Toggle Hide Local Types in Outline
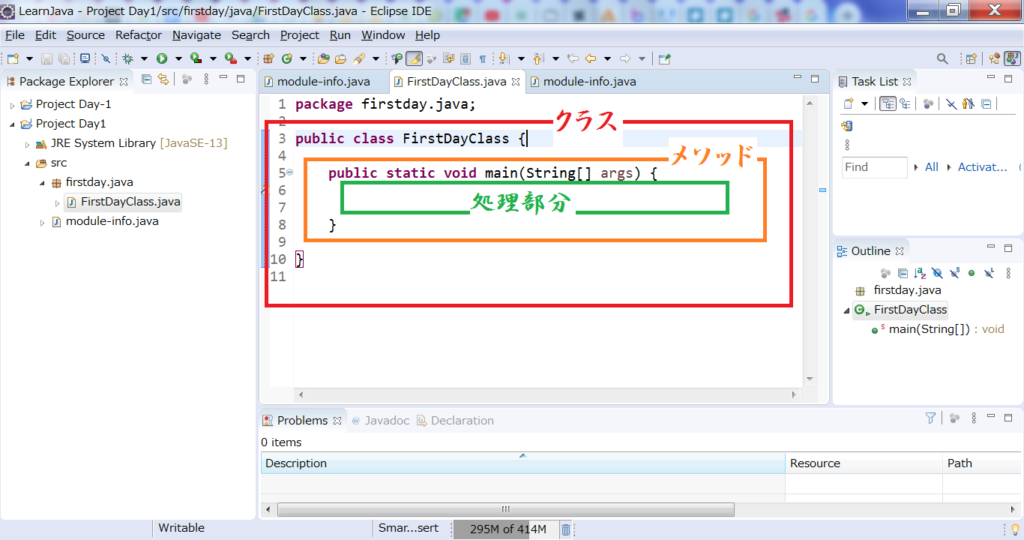The height and width of the screenshot is (540, 1024). click(989, 273)
